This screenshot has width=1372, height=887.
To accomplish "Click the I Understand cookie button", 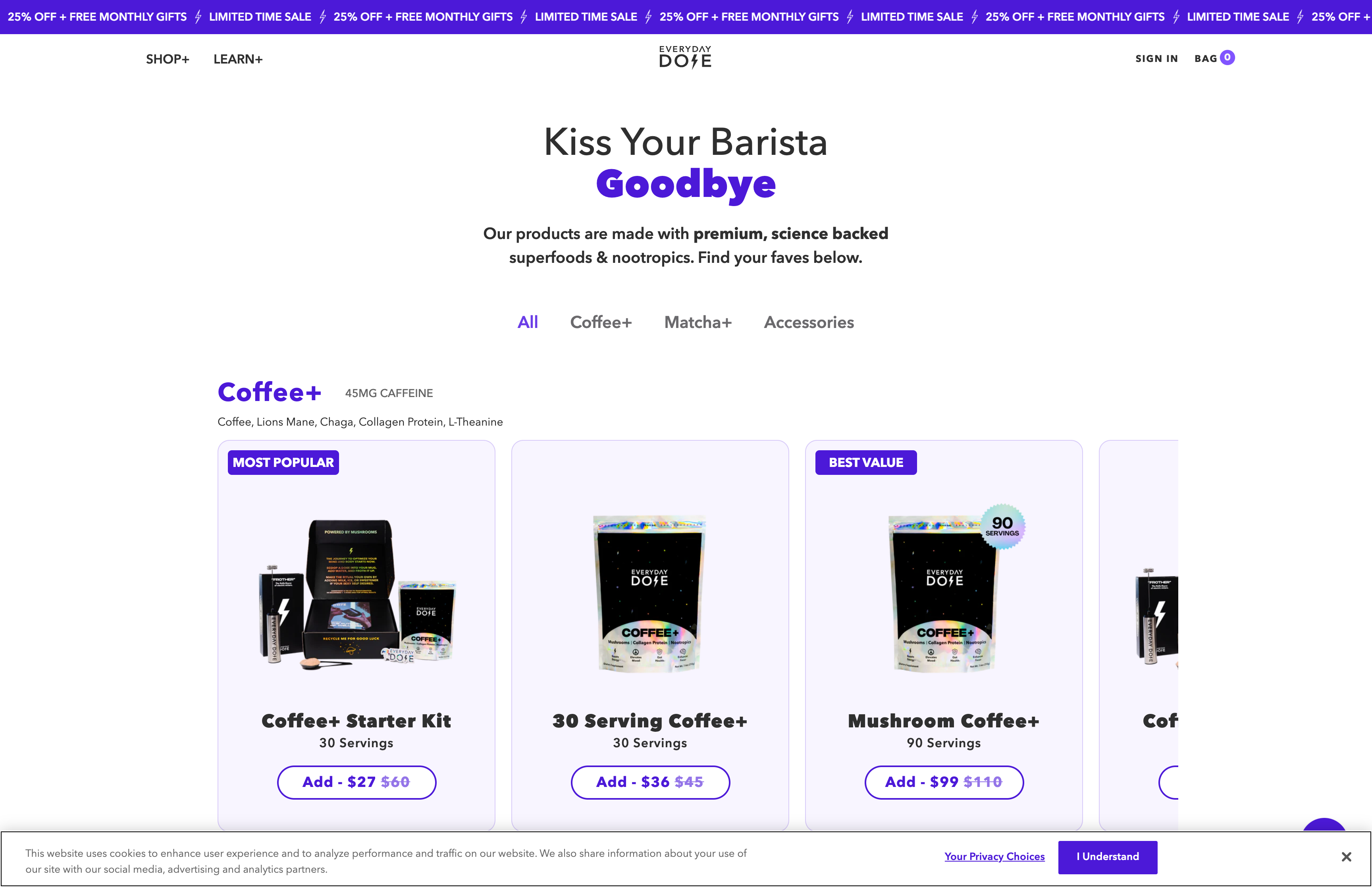I will pos(1107,856).
